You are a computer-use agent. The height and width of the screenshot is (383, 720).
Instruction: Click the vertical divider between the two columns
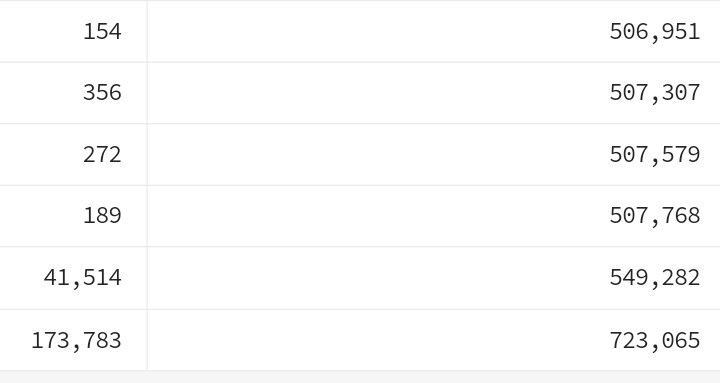click(147, 186)
